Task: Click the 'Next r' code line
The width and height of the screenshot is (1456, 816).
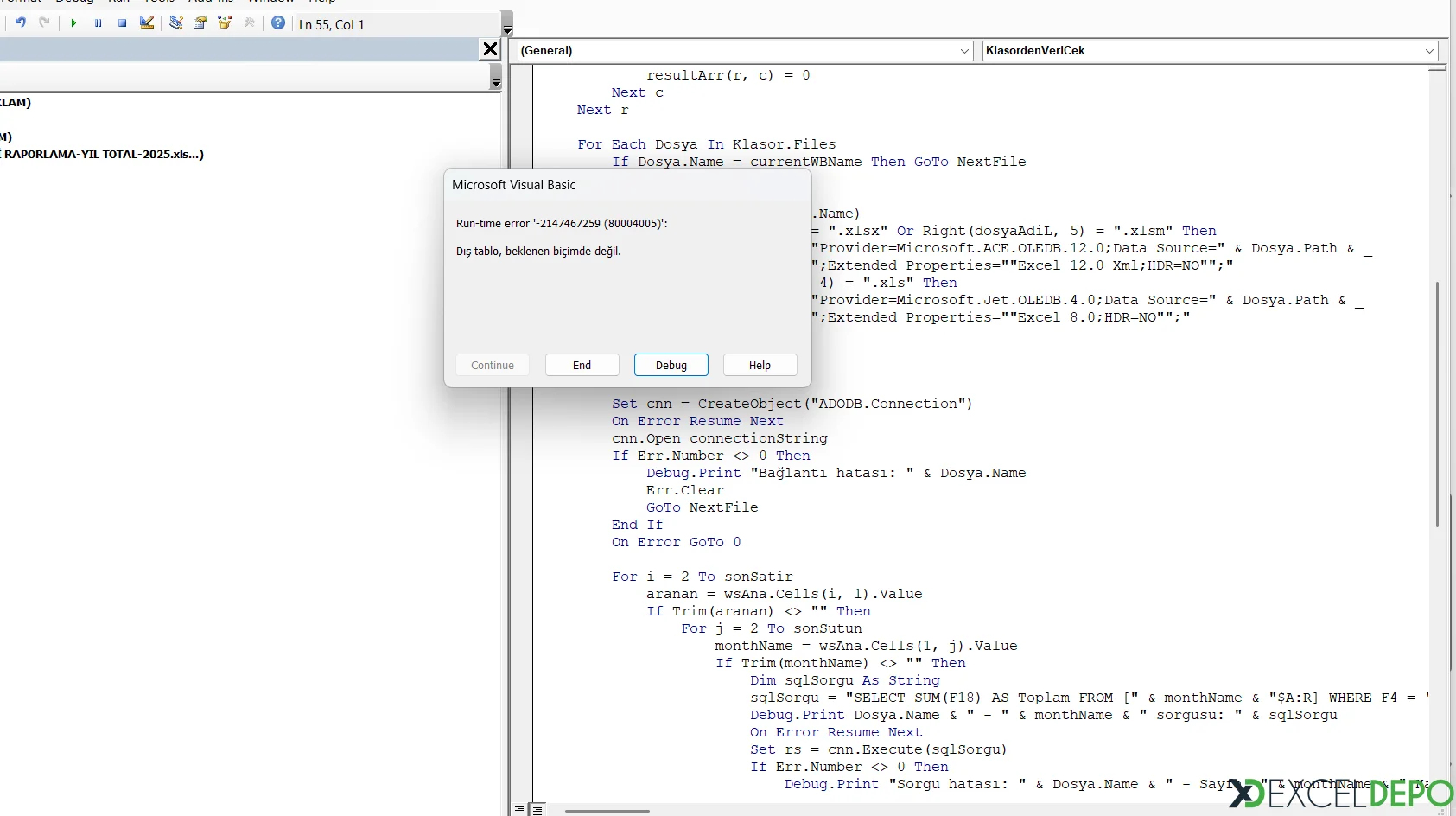Action: point(603,110)
